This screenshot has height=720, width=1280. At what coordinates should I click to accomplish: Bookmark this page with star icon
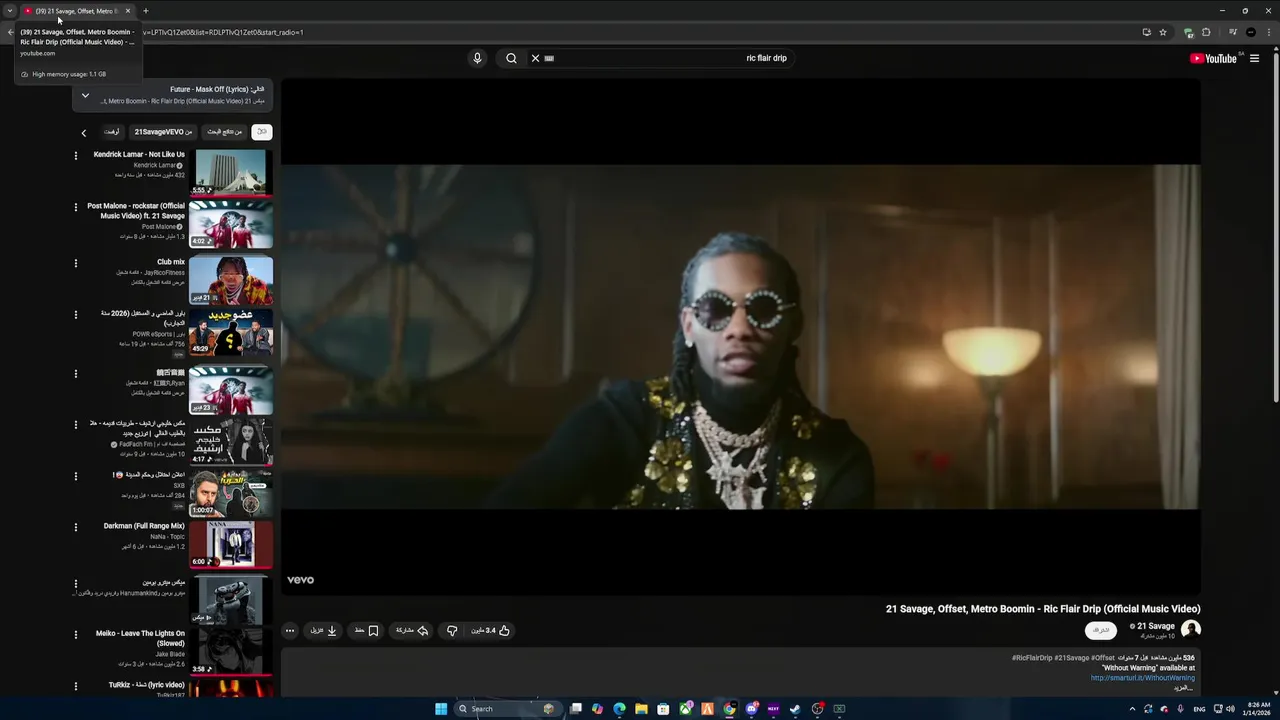point(1163,32)
